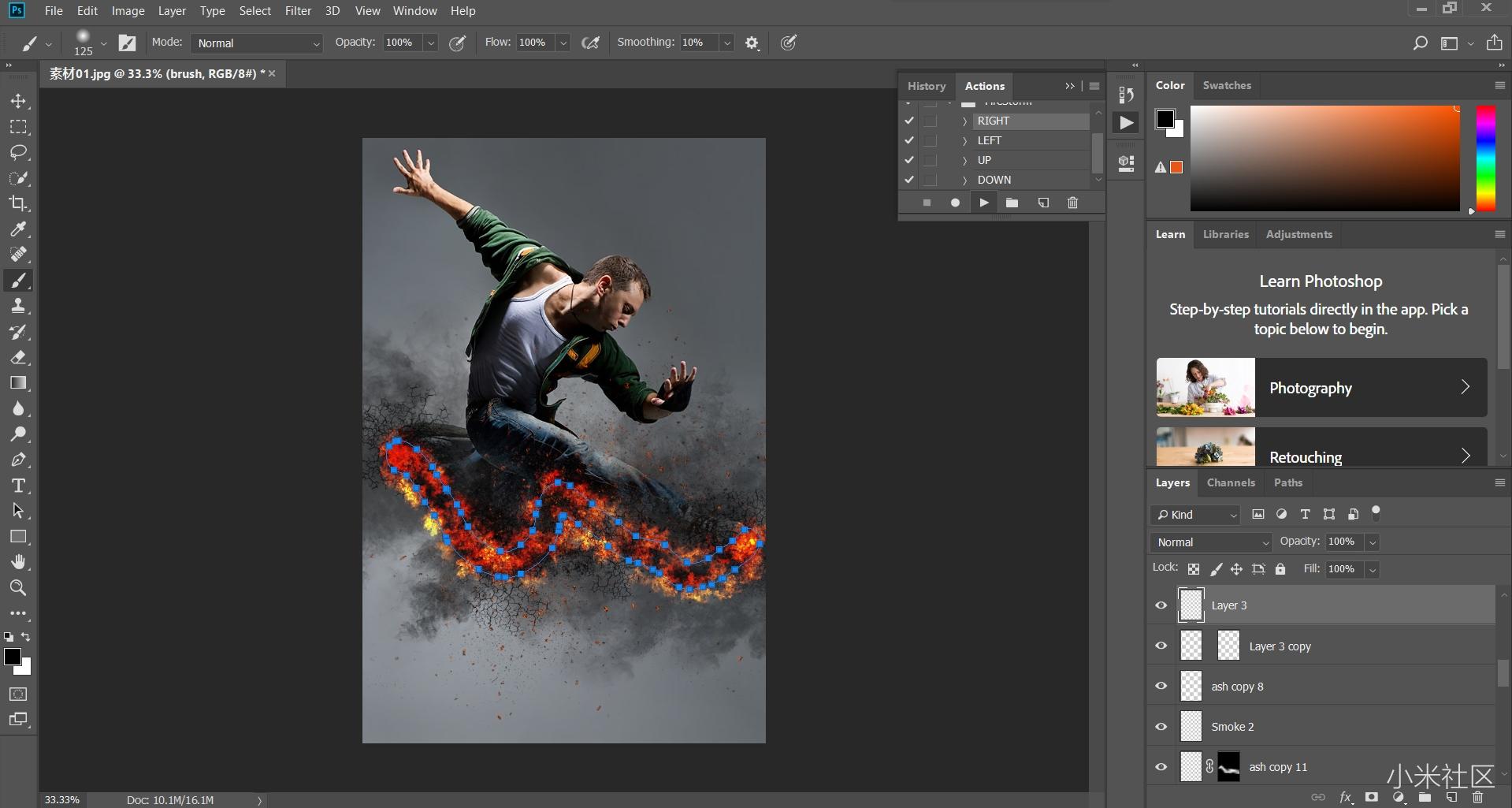Open the Image menu
1512x808 pixels.
point(128,11)
